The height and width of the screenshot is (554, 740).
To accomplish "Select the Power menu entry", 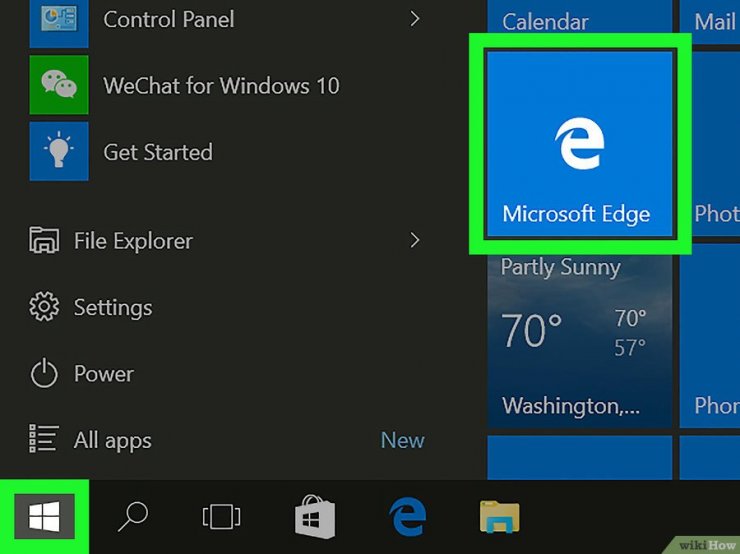I will 104,374.
